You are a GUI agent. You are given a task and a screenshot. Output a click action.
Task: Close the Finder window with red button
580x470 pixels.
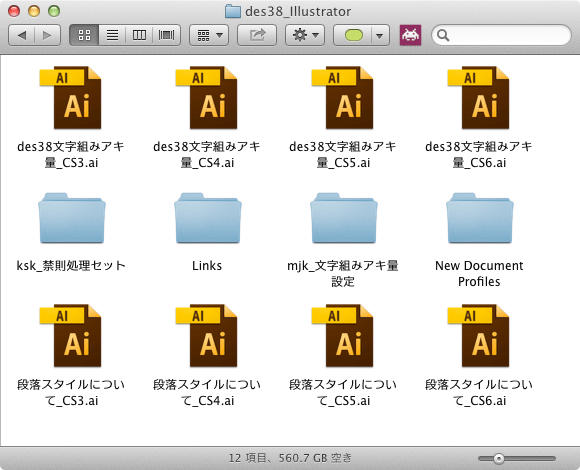point(14,11)
